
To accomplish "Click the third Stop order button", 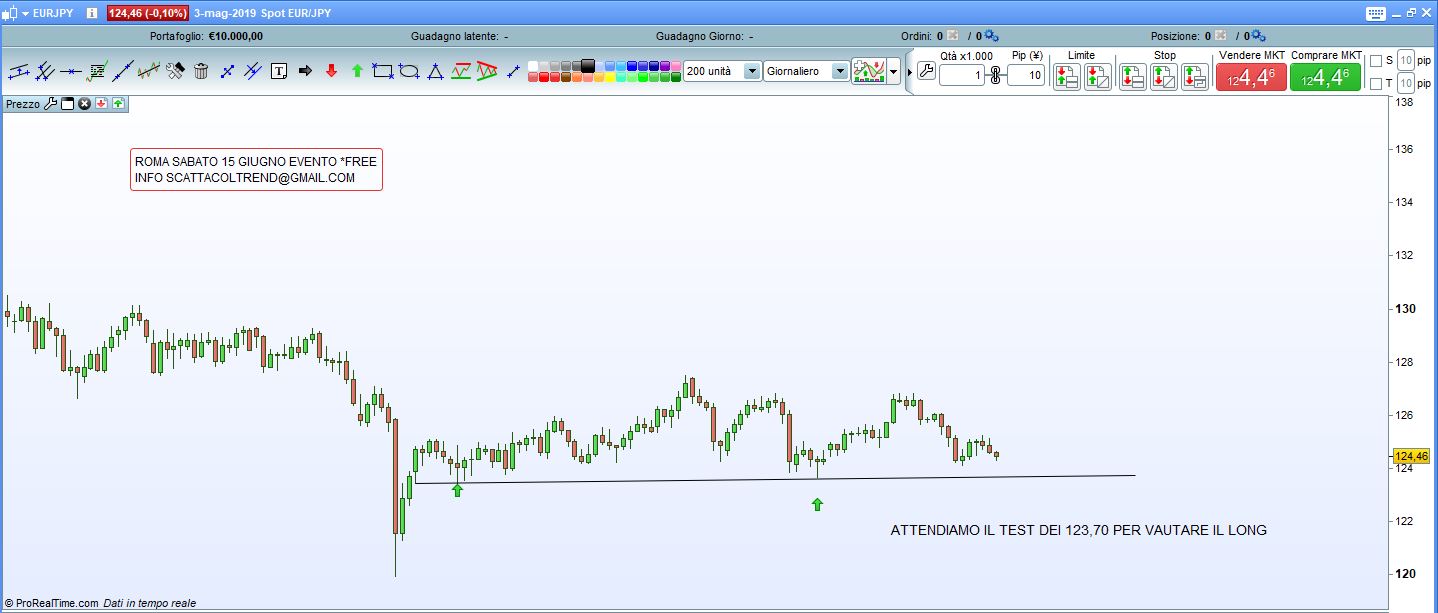I will pyautogui.click(x=1195, y=76).
